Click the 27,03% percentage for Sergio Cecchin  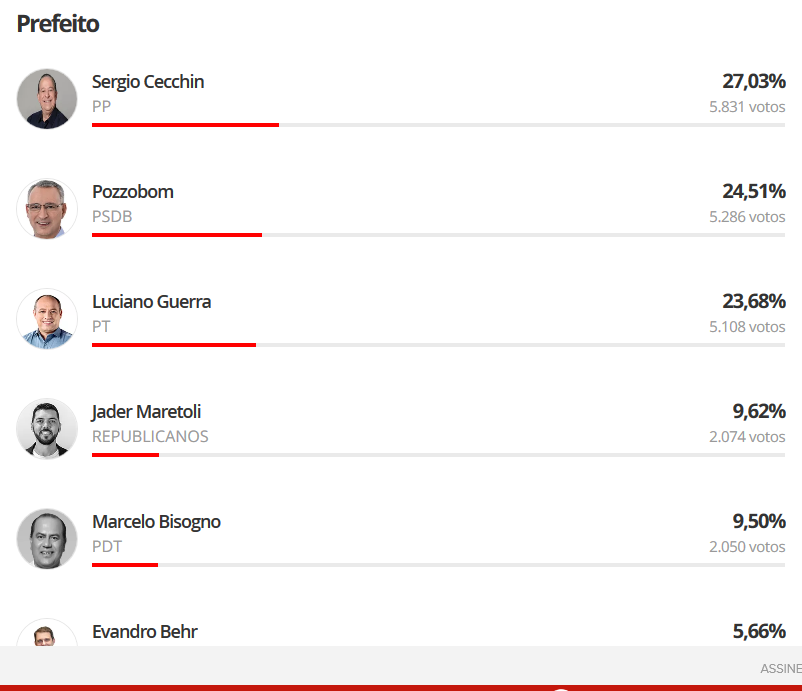(x=754, y=81)
